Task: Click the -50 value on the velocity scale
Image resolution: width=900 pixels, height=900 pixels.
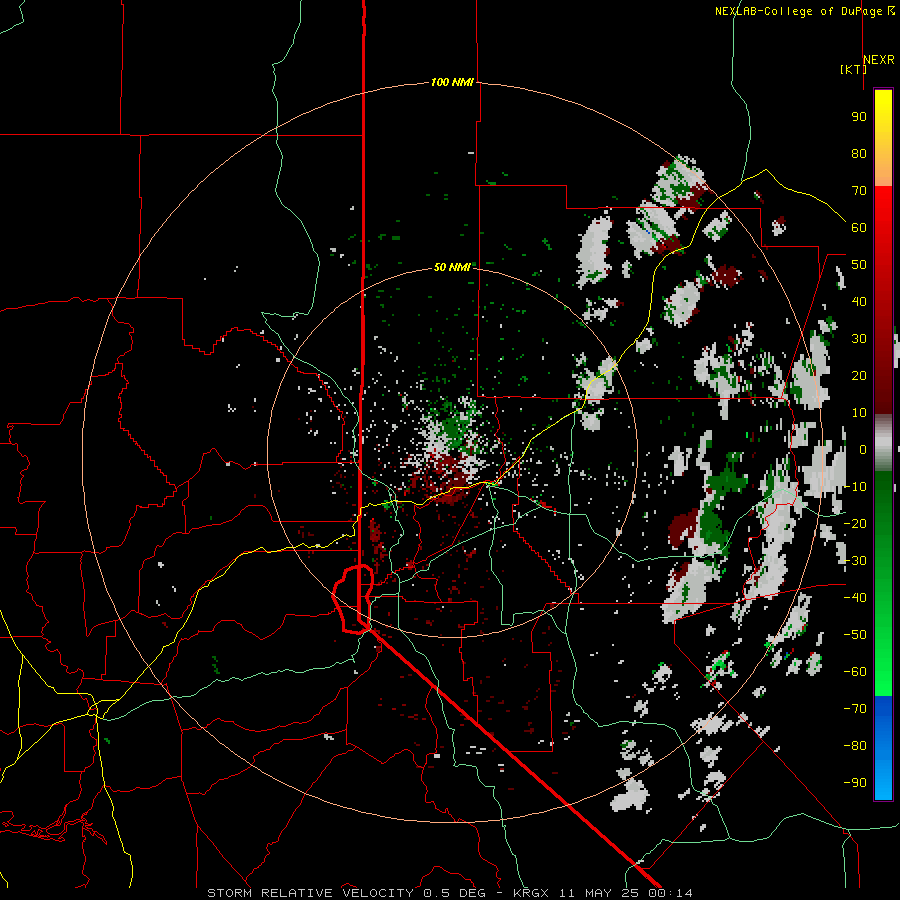Action: click(855, 635)
